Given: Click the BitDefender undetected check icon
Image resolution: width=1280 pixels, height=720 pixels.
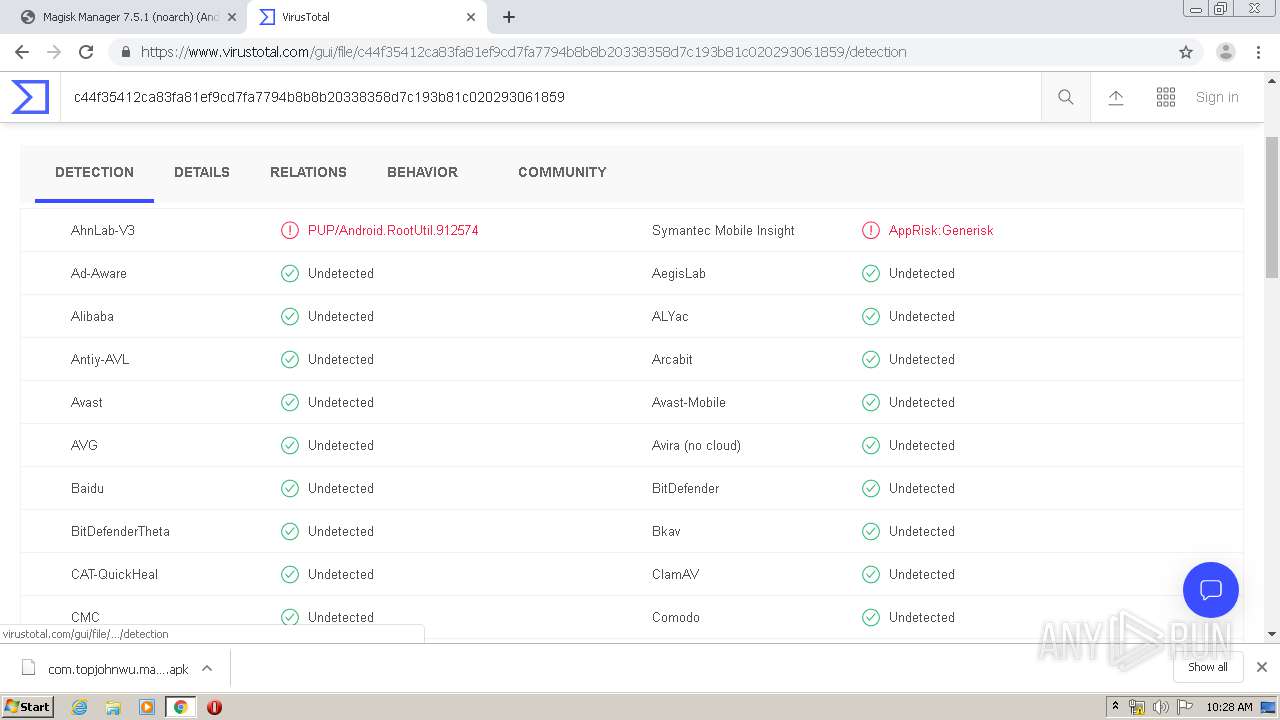Looking at the screenshot, I should 871,488.
